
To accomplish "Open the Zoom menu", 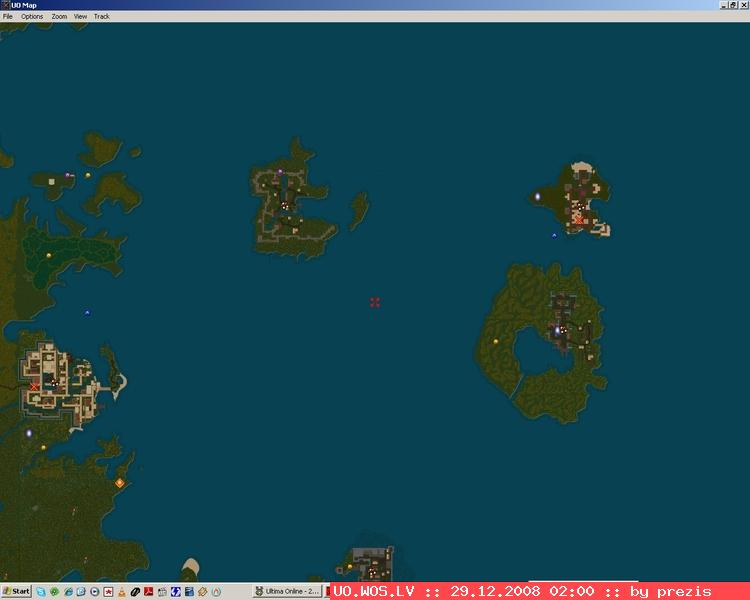I will [59, 16].
